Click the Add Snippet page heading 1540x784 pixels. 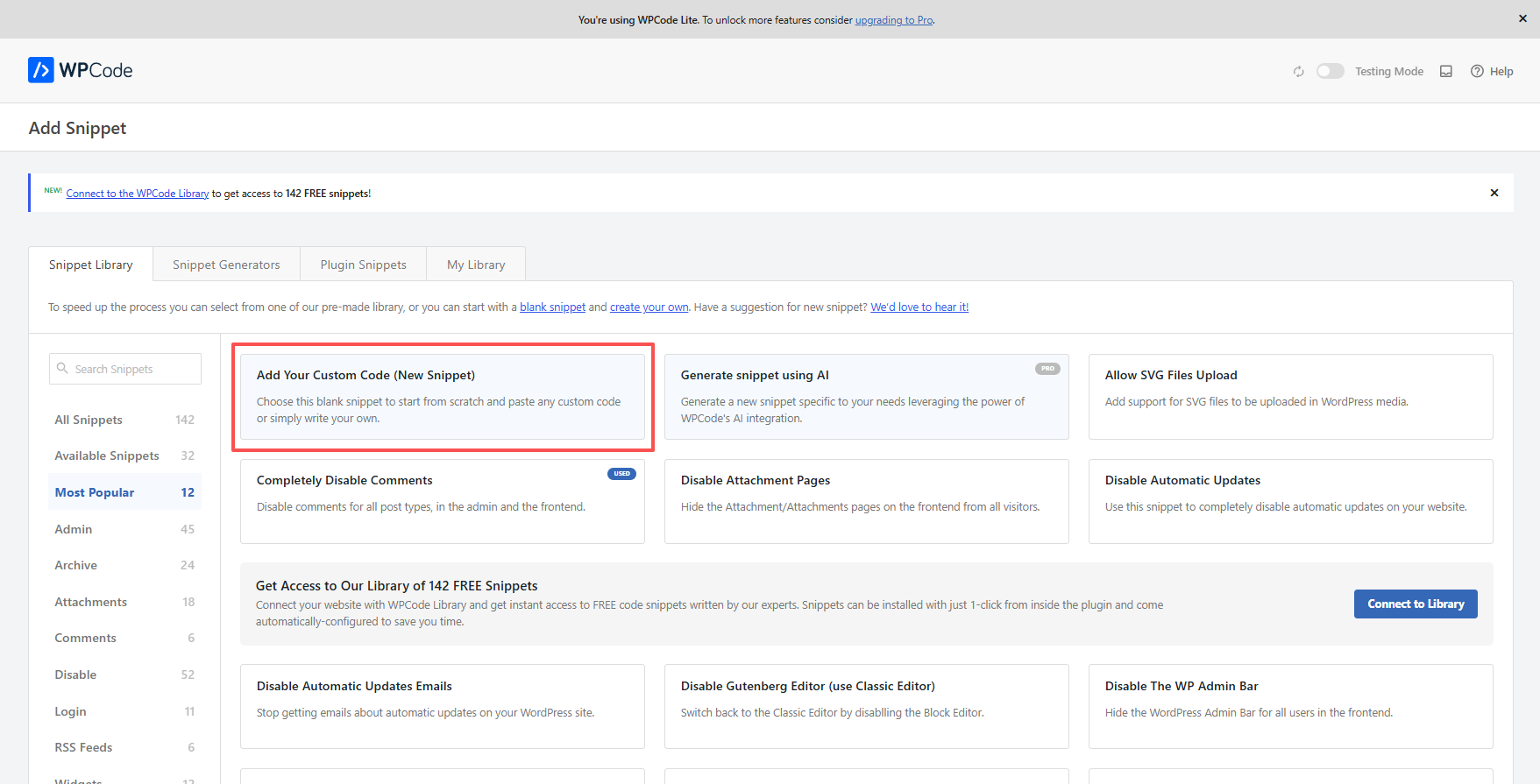tap(77, 128)
